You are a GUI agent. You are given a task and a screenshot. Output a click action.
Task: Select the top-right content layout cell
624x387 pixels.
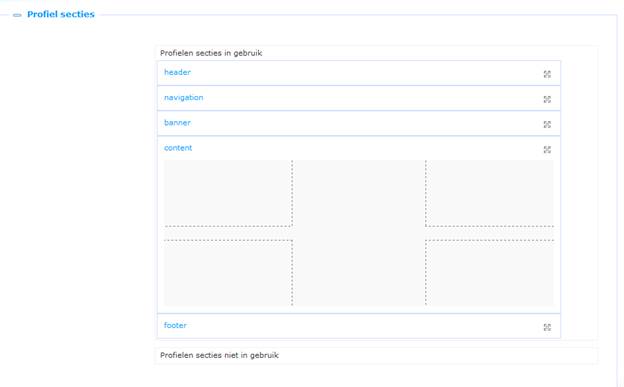[489, 193]
